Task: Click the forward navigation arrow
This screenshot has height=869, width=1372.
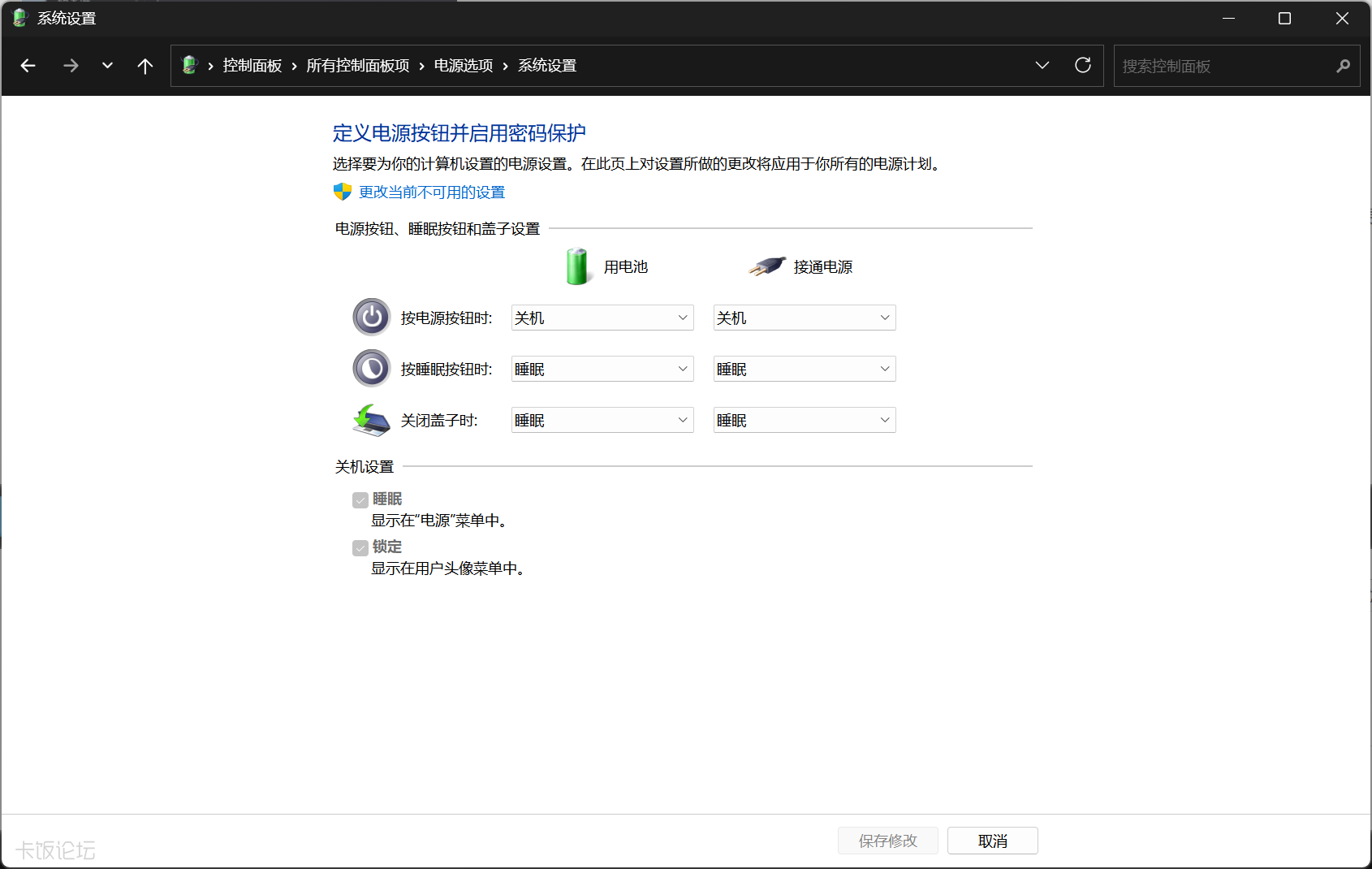Action: 71,66
